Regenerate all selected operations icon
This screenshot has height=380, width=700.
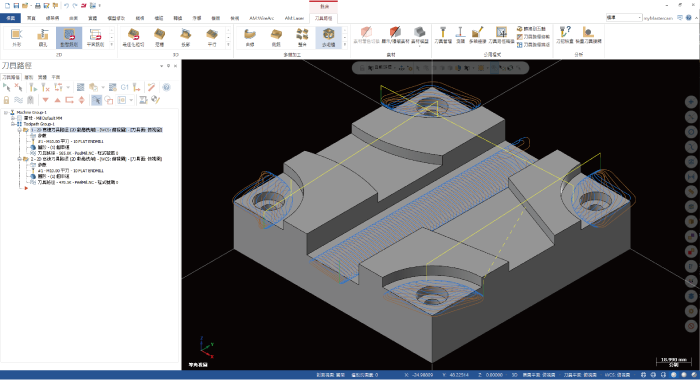[x=33, y=87]
